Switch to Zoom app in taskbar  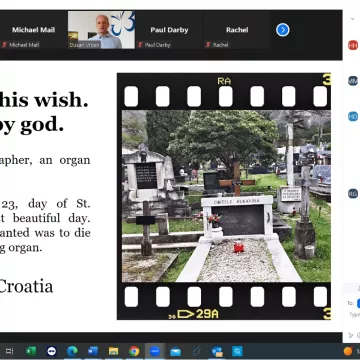click(155, 351)
